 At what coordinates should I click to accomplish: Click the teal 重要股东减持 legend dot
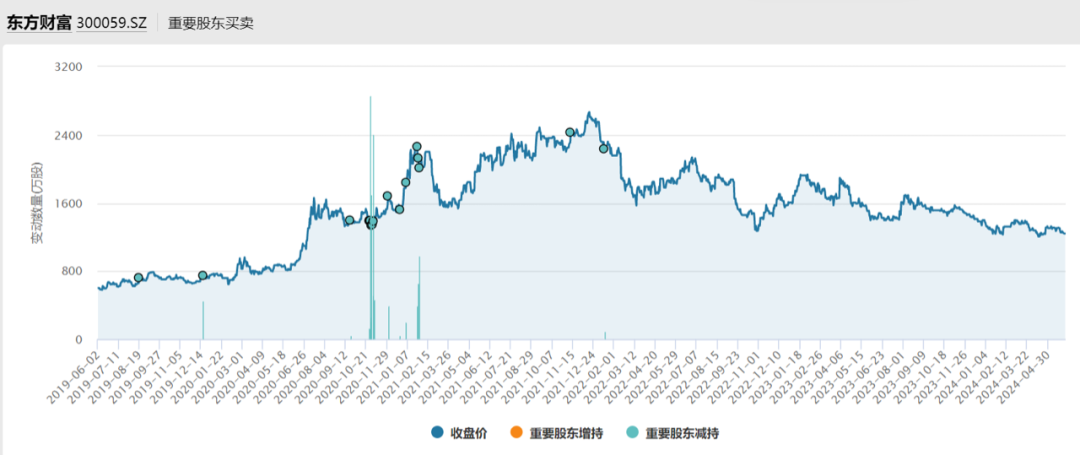click(x=632, y=433)
